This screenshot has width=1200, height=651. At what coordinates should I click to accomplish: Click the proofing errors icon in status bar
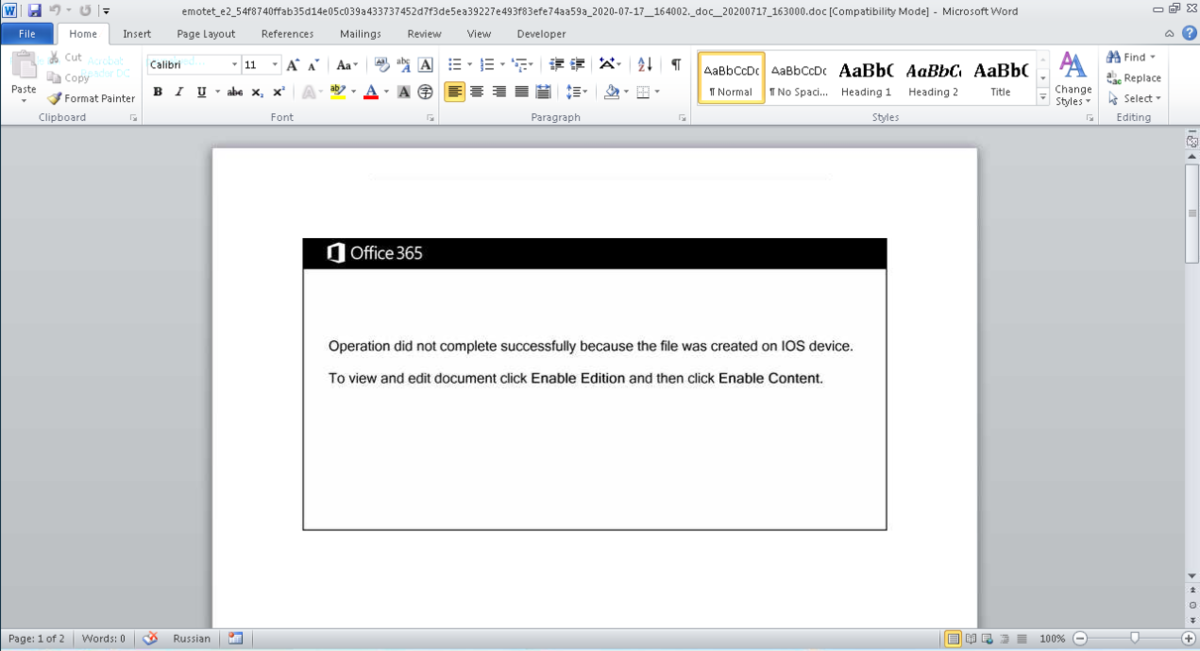pos(151,638)
